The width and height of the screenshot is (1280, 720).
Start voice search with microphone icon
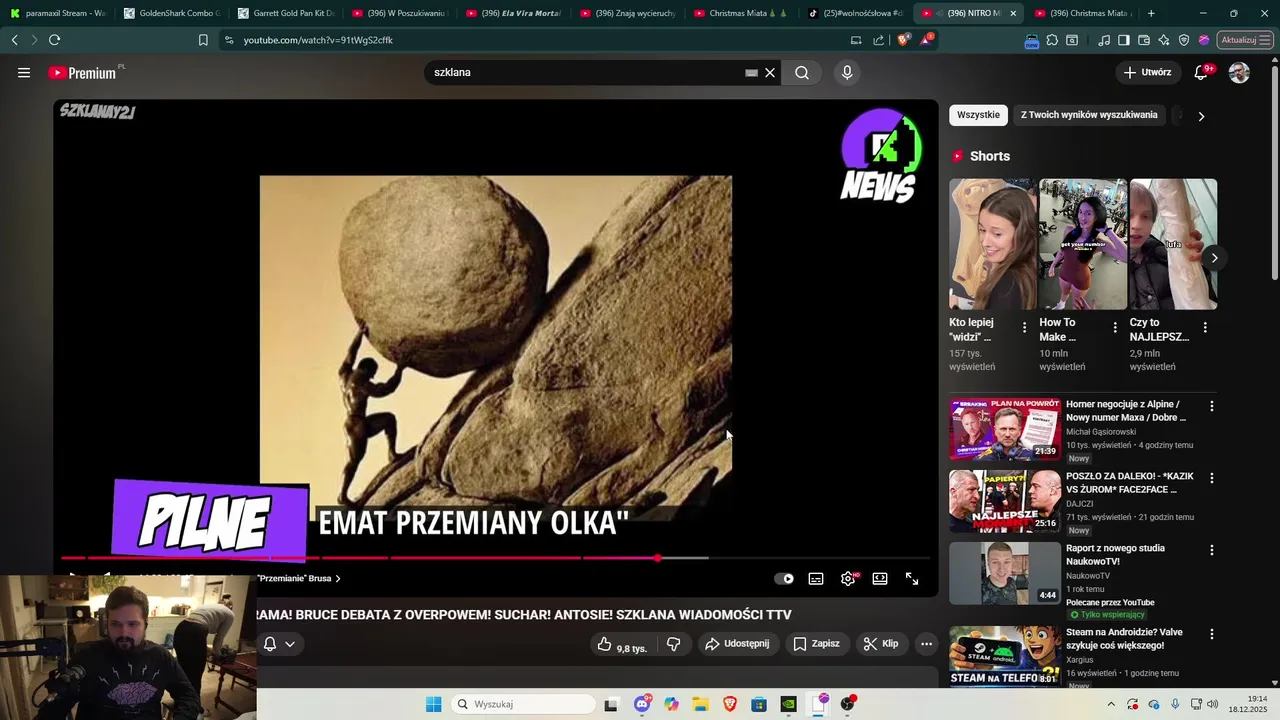click(847, 73)
